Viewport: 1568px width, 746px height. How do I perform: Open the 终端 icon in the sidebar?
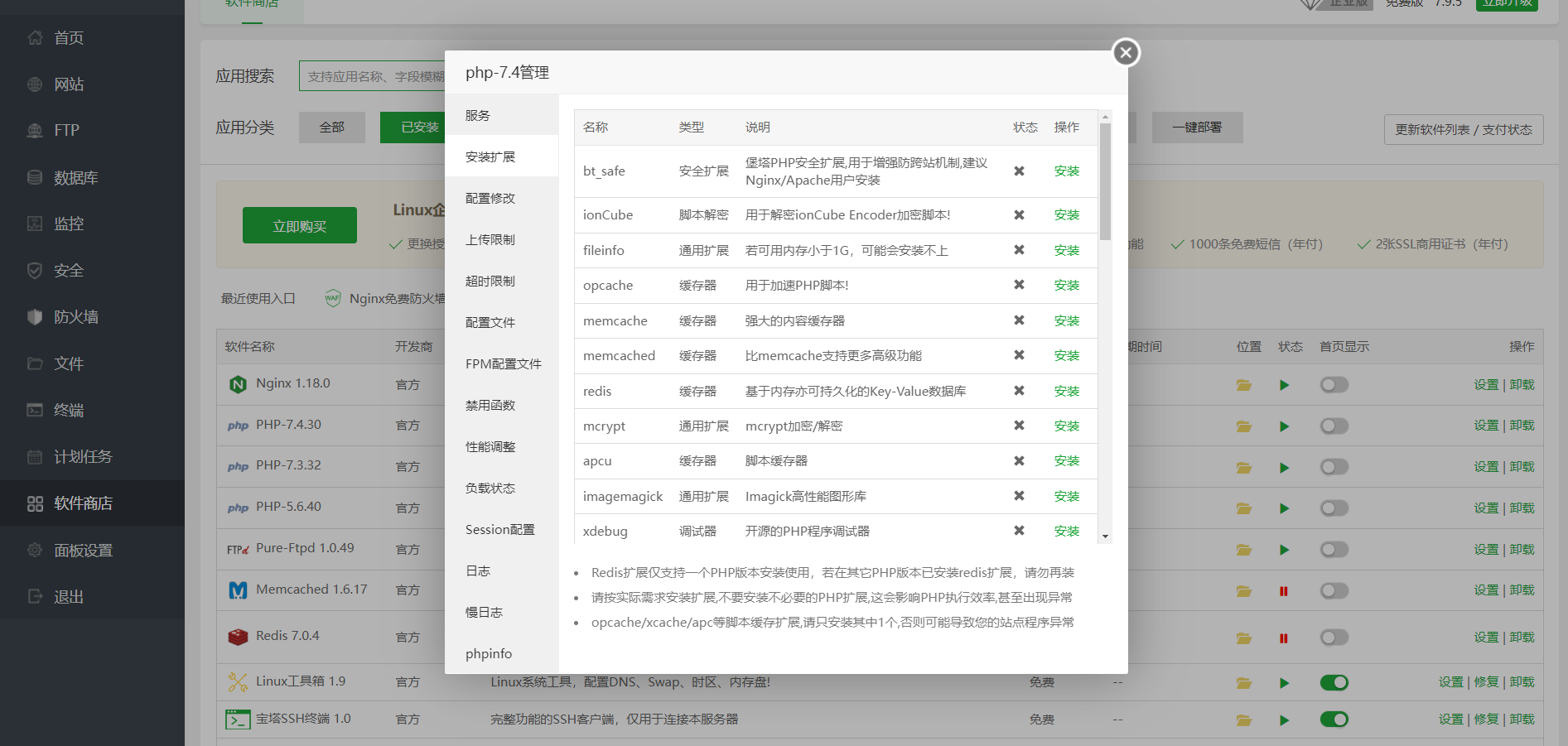(33, 409)
